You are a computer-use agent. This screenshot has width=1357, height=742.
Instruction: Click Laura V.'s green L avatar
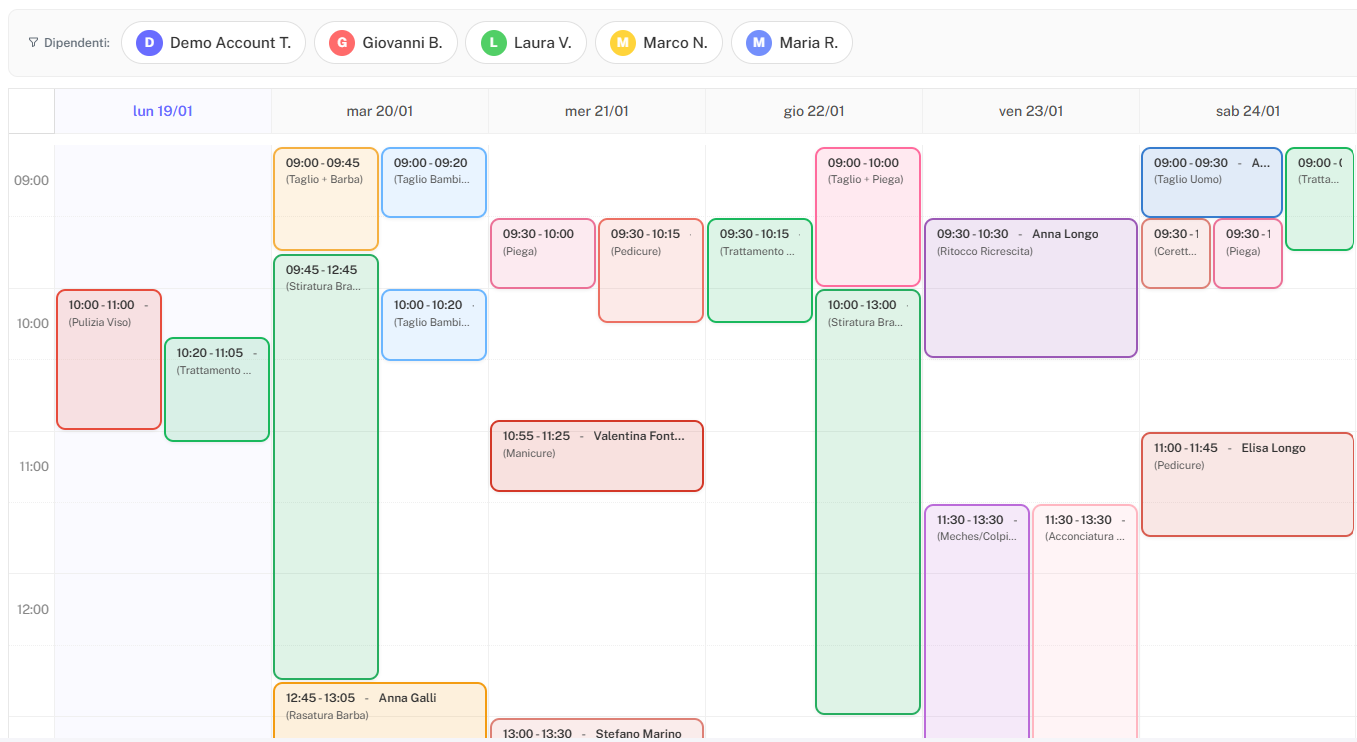[491, 42]
